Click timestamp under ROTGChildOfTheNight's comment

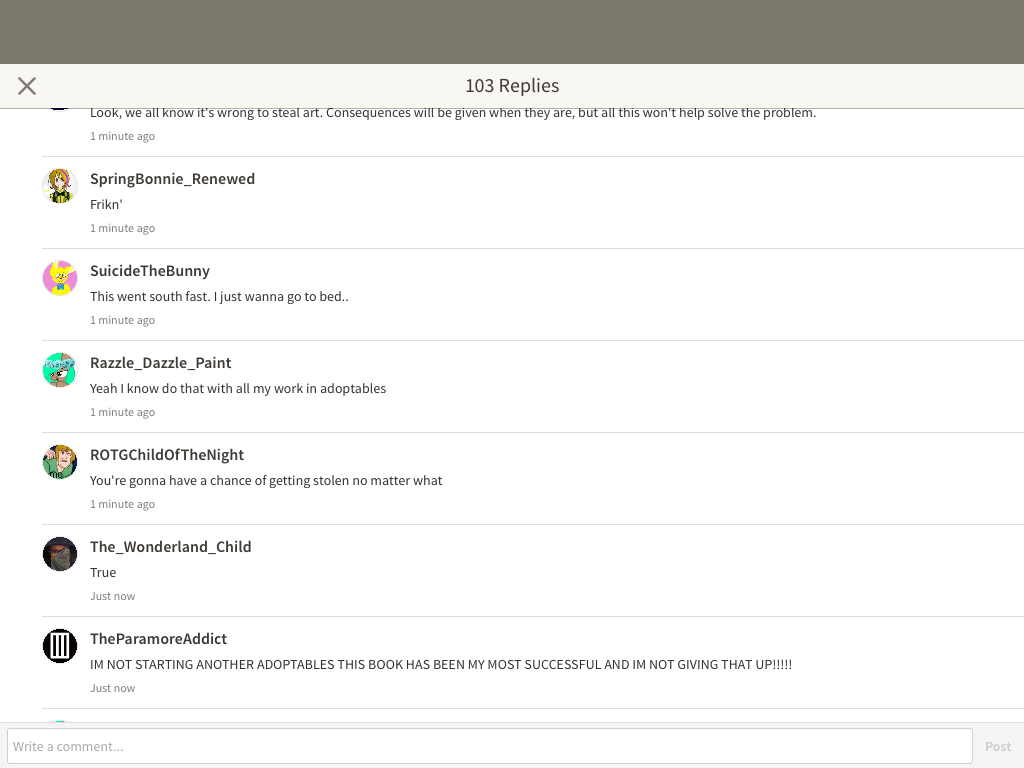(x=123, y=505)
